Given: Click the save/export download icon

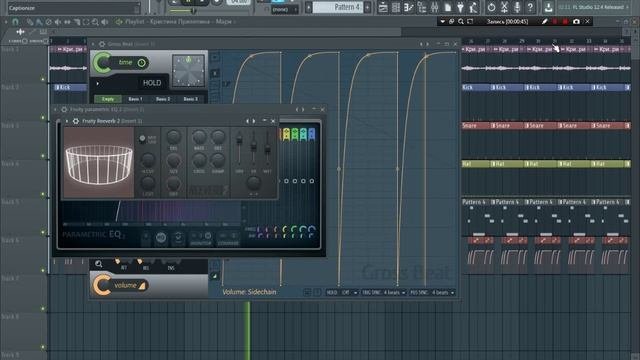Looking at the screenshot, I should pyautogui.click(x=548, y=7).
